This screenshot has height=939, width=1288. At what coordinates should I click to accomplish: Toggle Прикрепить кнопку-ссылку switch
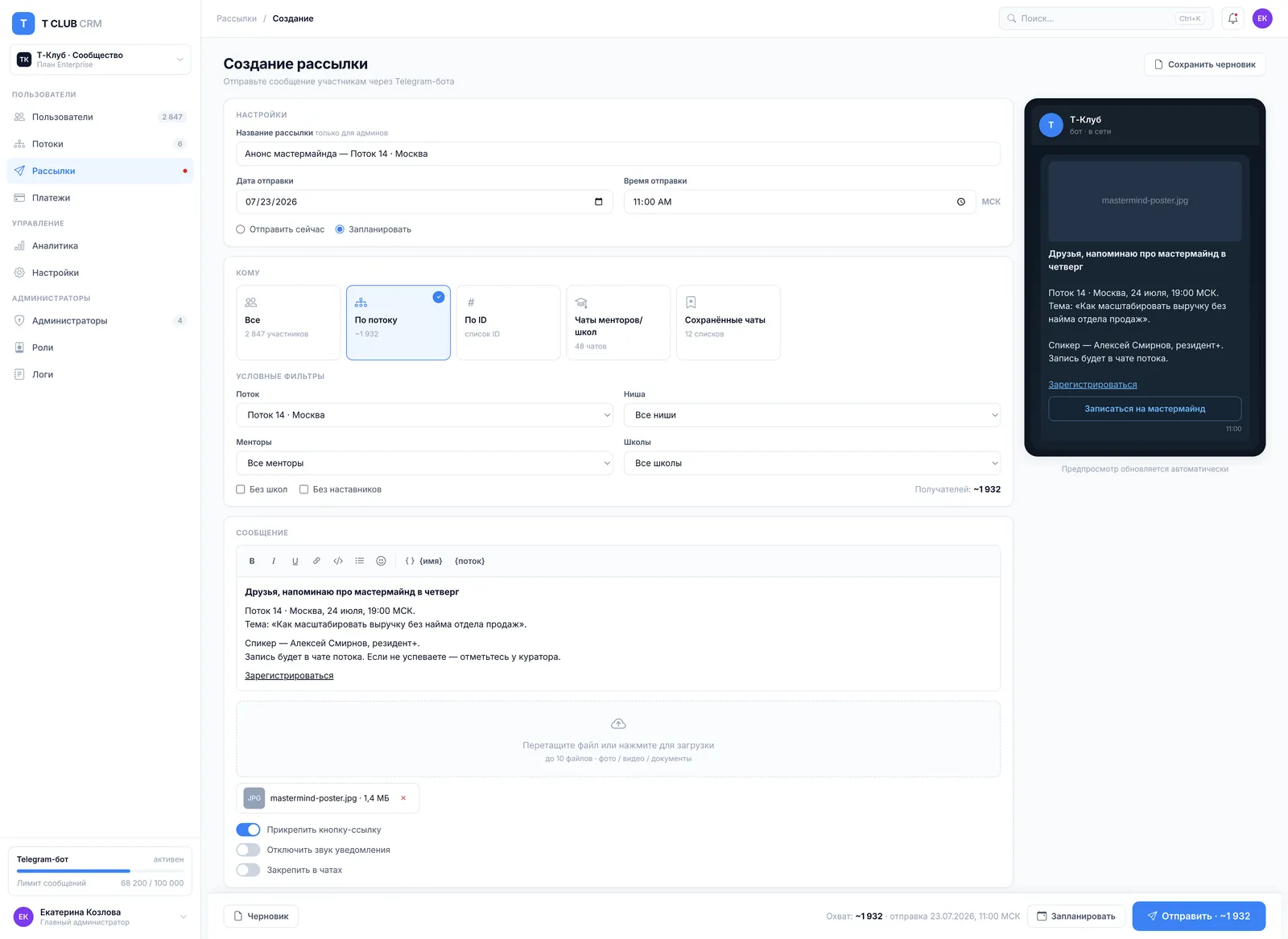[248, 830]
